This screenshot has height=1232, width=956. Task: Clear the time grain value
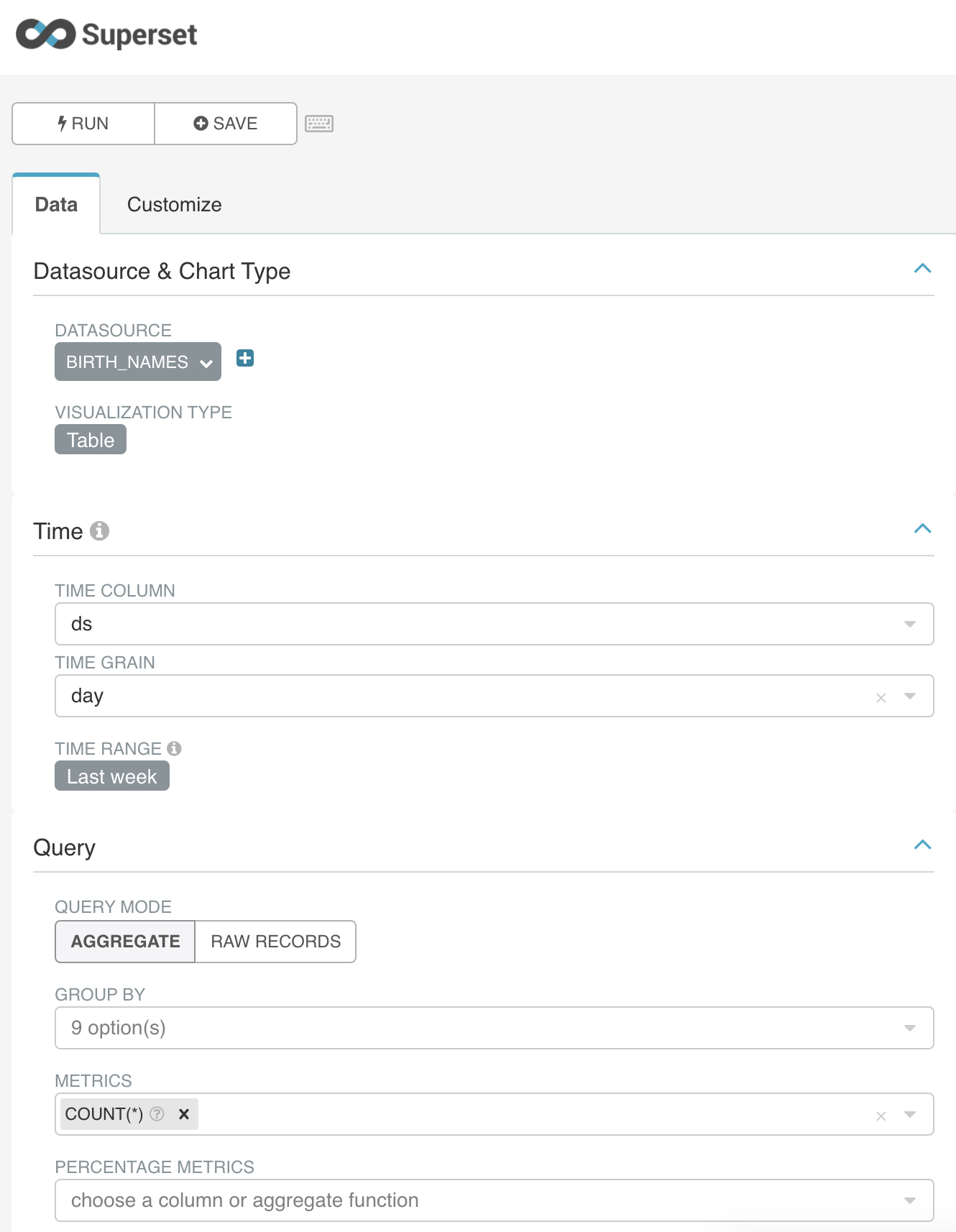tap(881, 697)
